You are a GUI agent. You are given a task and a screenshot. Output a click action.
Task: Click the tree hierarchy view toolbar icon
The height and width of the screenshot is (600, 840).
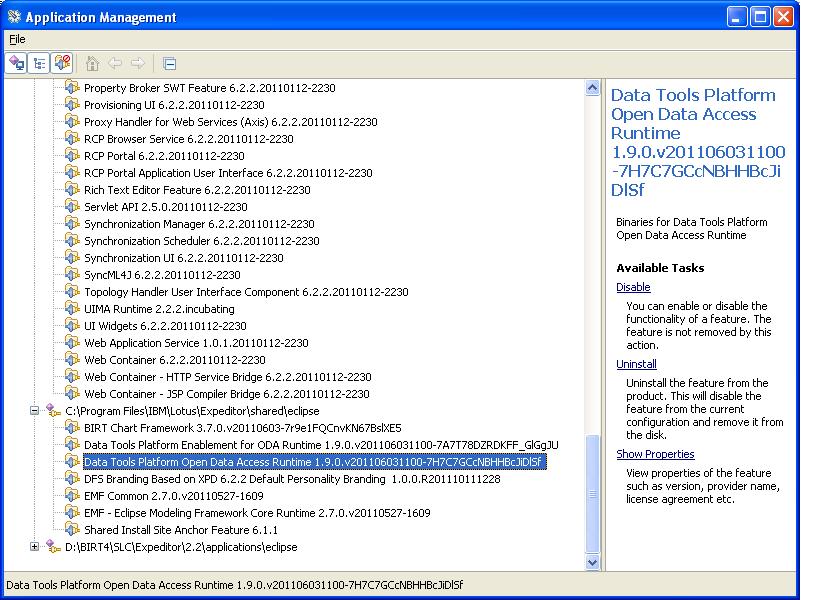(x=39, y=63)
